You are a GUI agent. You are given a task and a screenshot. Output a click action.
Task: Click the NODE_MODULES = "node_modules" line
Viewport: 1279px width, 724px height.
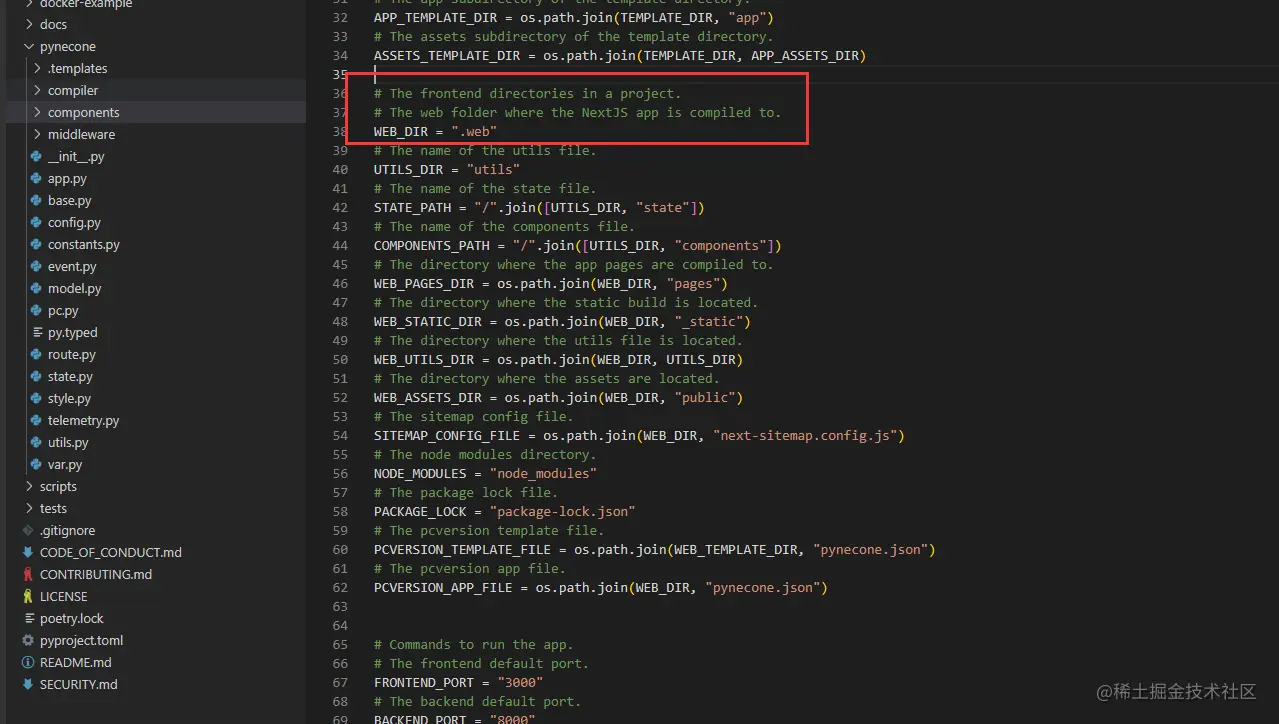[486, 473]
